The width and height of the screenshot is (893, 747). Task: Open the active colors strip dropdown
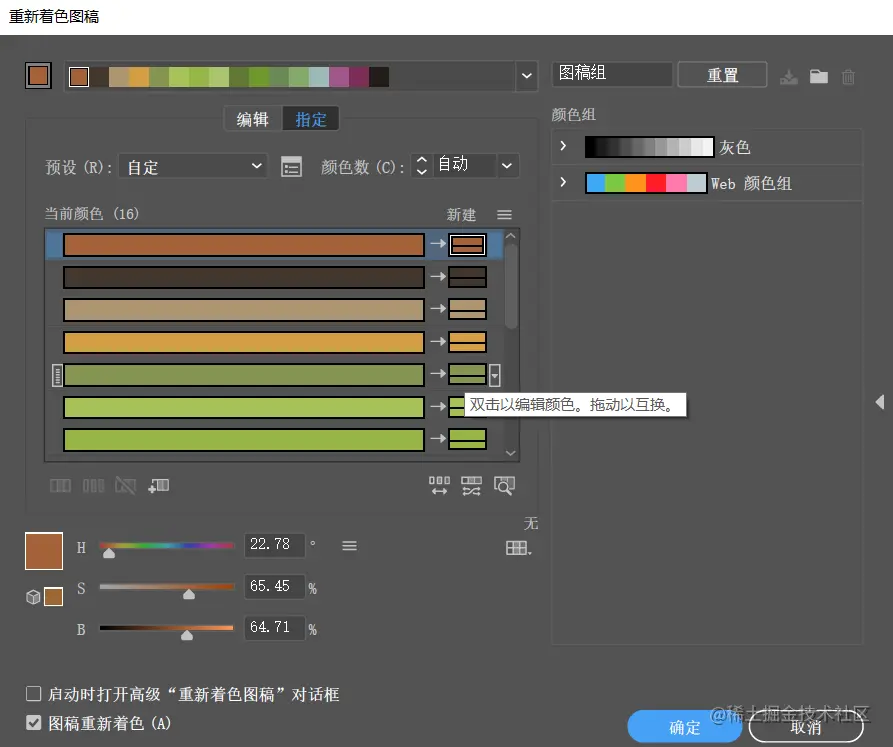pos(527,76)
